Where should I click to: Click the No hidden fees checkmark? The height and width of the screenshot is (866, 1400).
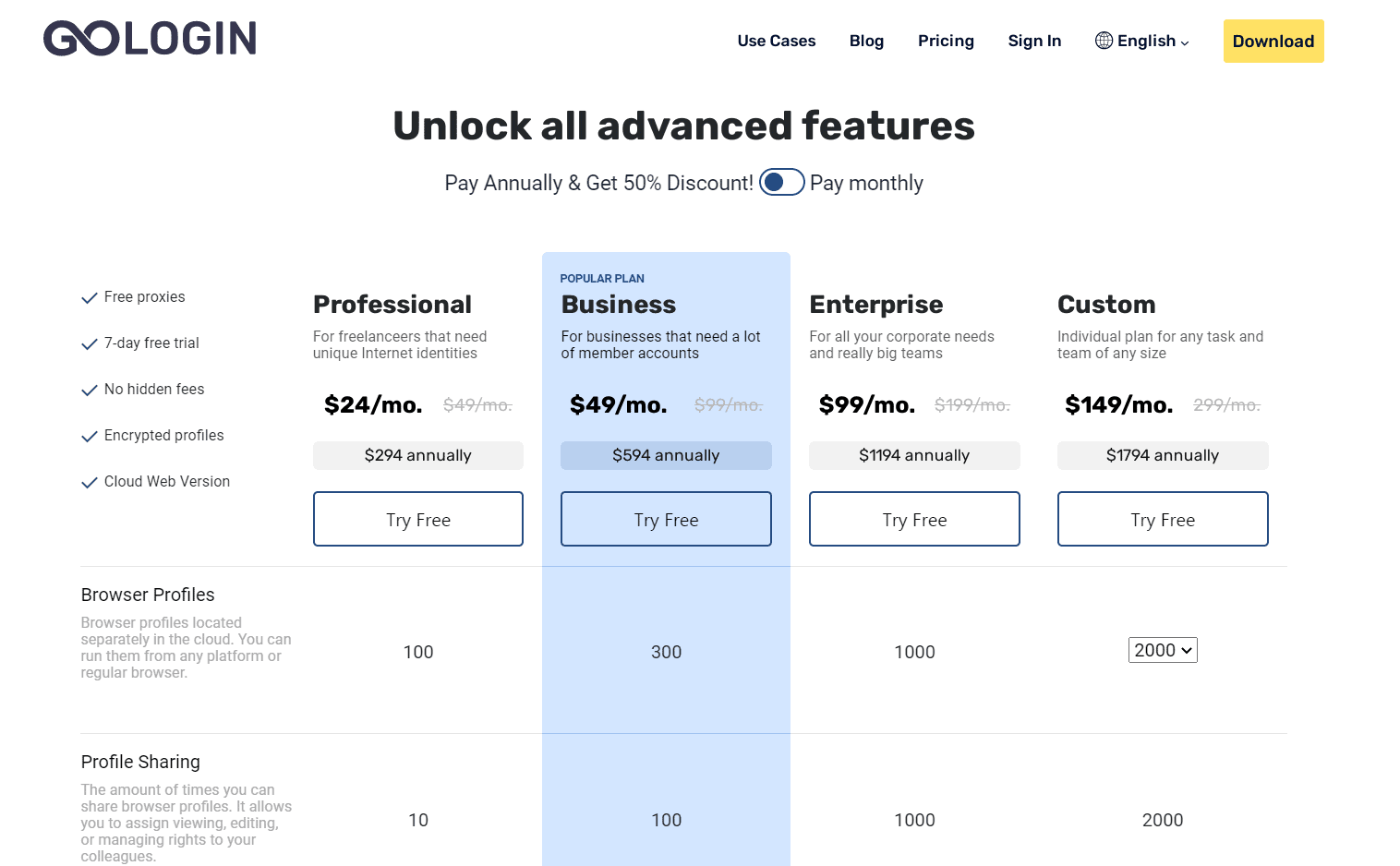point(90,390)
